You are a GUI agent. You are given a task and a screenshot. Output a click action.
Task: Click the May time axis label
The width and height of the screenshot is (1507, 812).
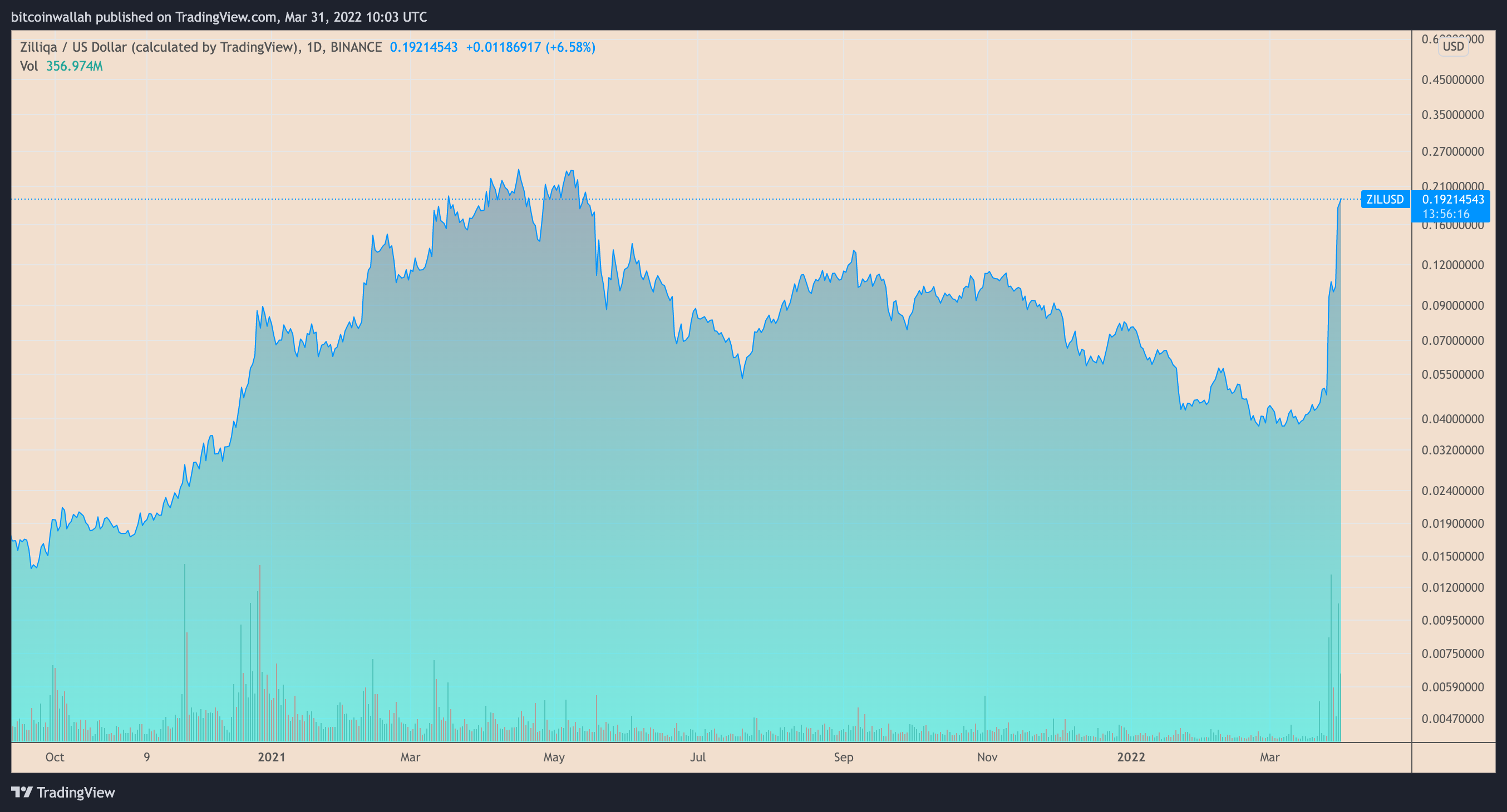(x=553, y=757)
